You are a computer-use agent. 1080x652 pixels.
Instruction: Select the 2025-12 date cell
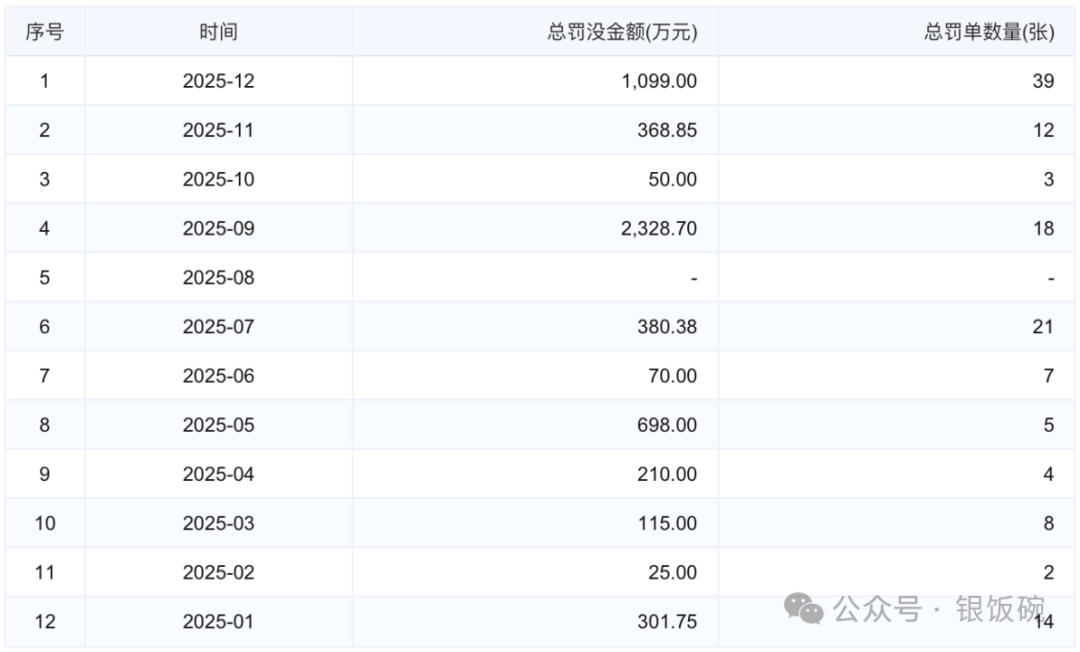[x=218, y=81]
